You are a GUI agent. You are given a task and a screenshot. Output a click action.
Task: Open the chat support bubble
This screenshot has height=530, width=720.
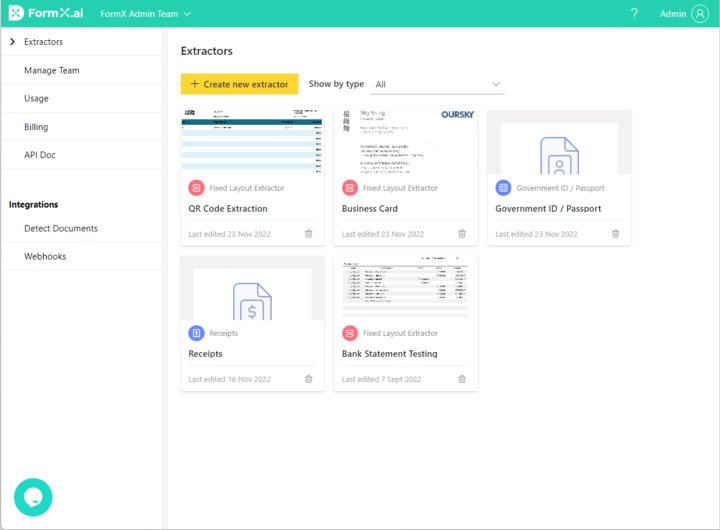(33, 497)
